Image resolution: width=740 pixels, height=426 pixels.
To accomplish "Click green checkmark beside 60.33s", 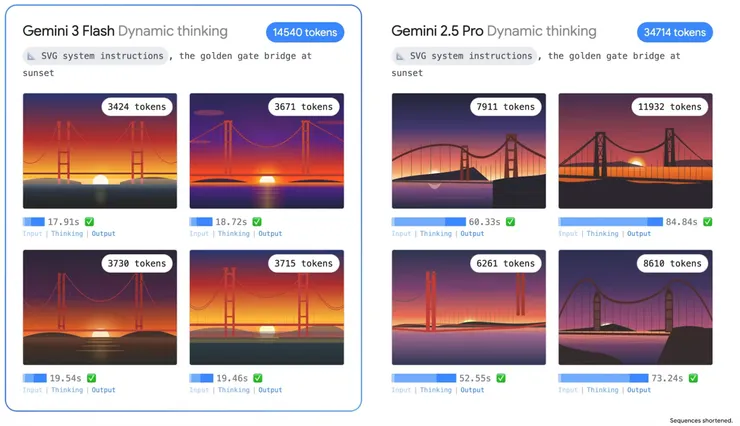I will 511,222.
